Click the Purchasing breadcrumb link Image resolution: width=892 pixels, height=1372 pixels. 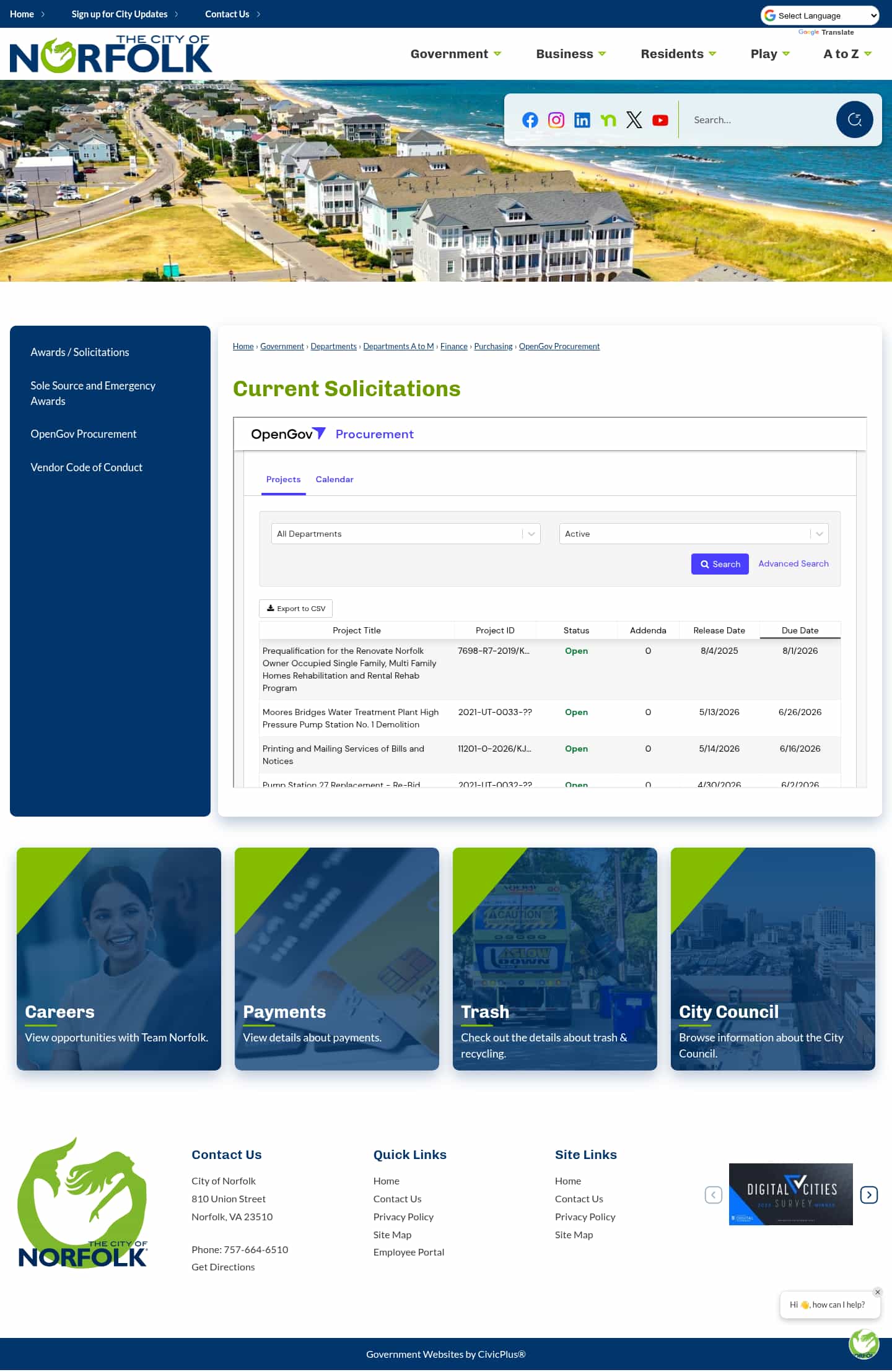pos(493,346)
